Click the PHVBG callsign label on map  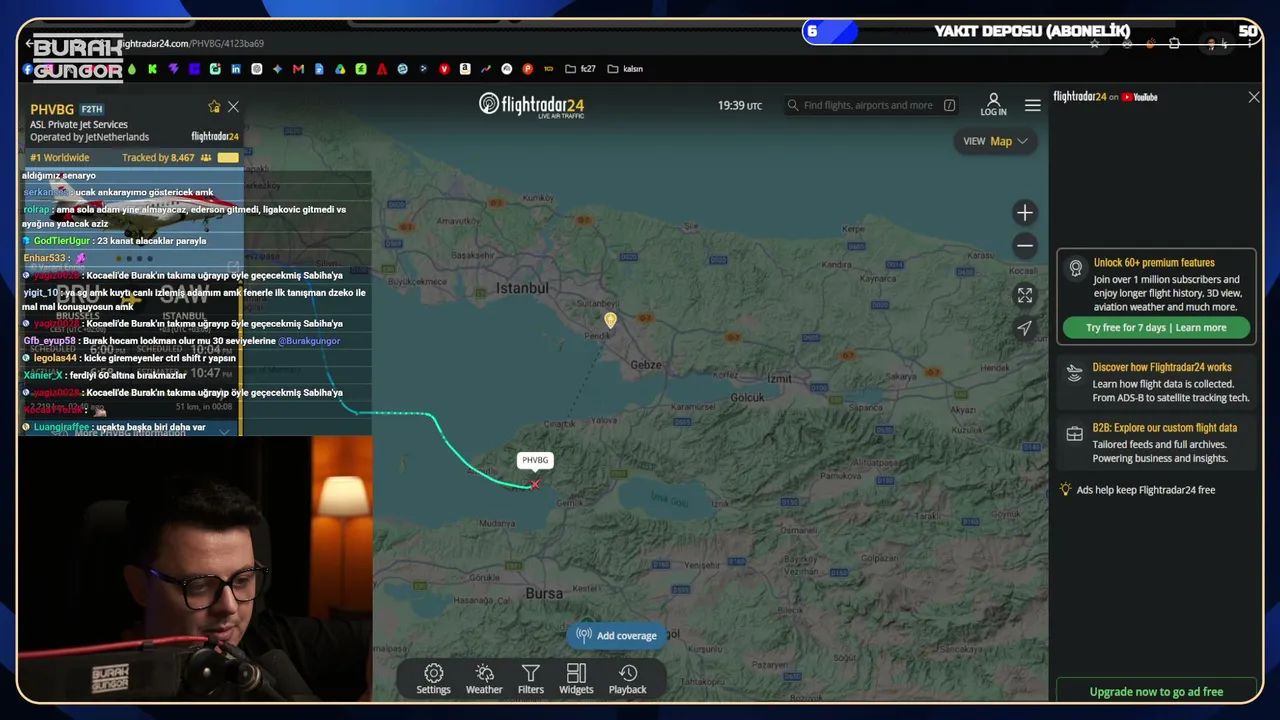[535, 460]
